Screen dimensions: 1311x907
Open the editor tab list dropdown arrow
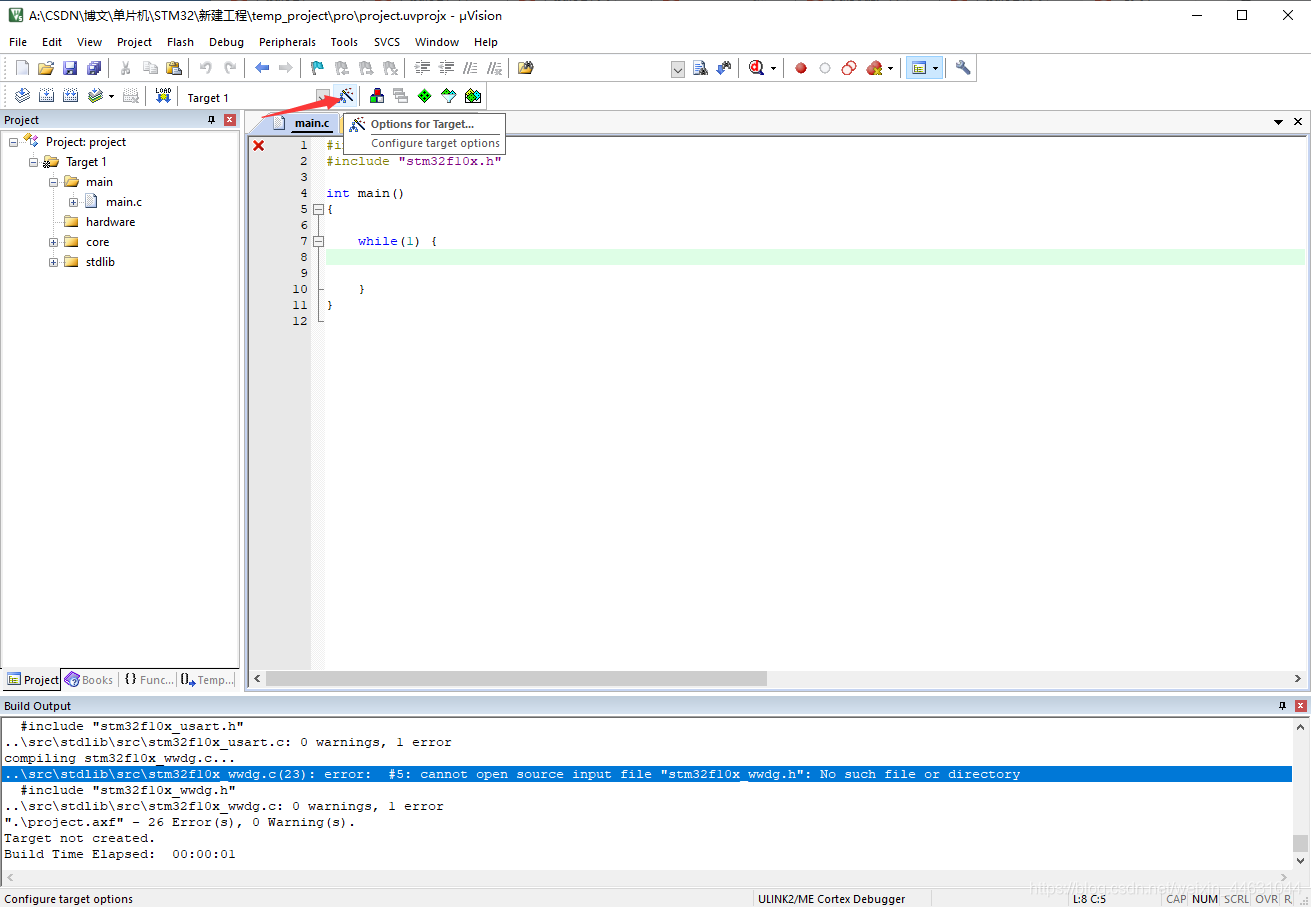pyautogui.click(x=1278, y=122)
